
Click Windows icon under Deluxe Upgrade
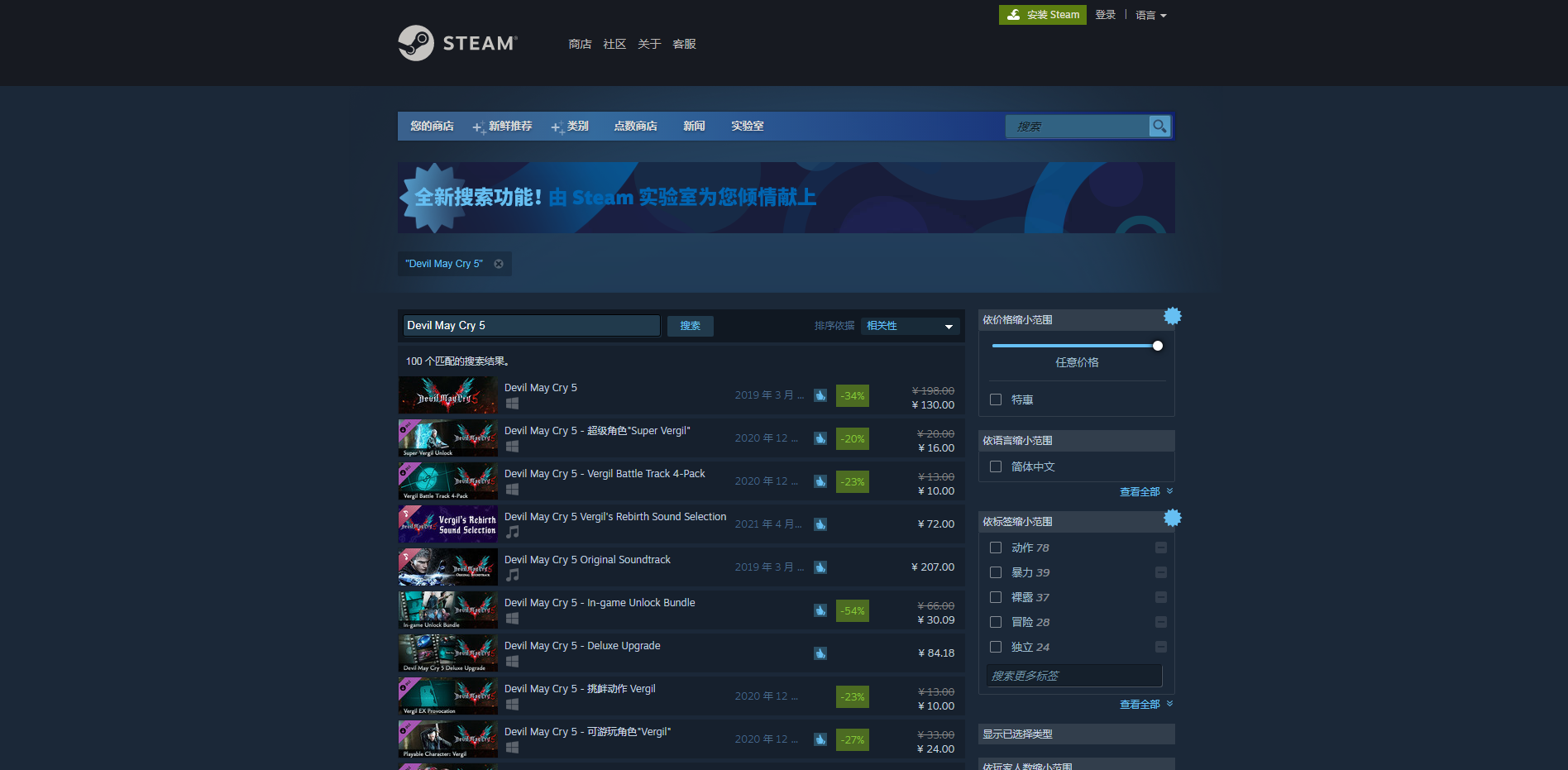pos(512,662)
